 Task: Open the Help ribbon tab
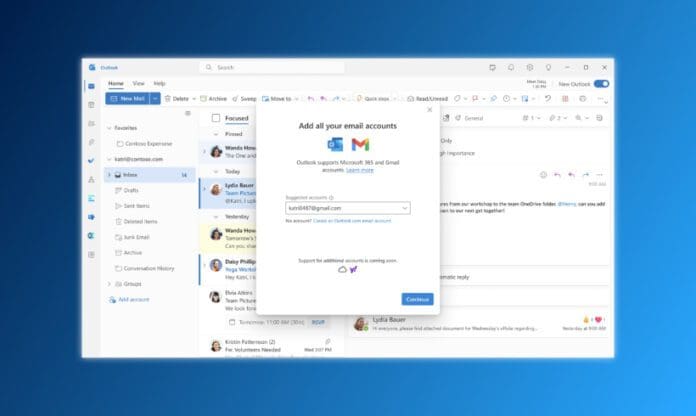tap(159, 83)
